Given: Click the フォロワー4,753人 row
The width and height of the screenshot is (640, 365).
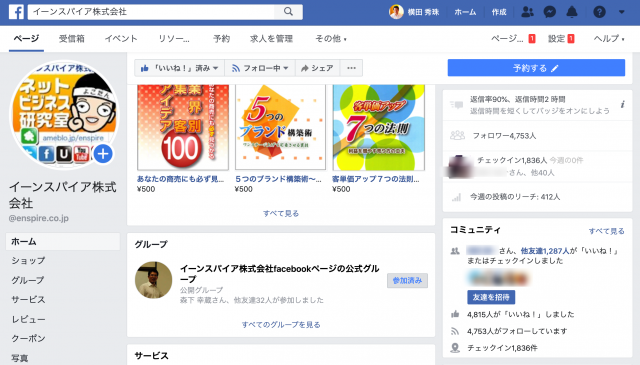Looking at the screenshot, I should [x=537, y=136].
